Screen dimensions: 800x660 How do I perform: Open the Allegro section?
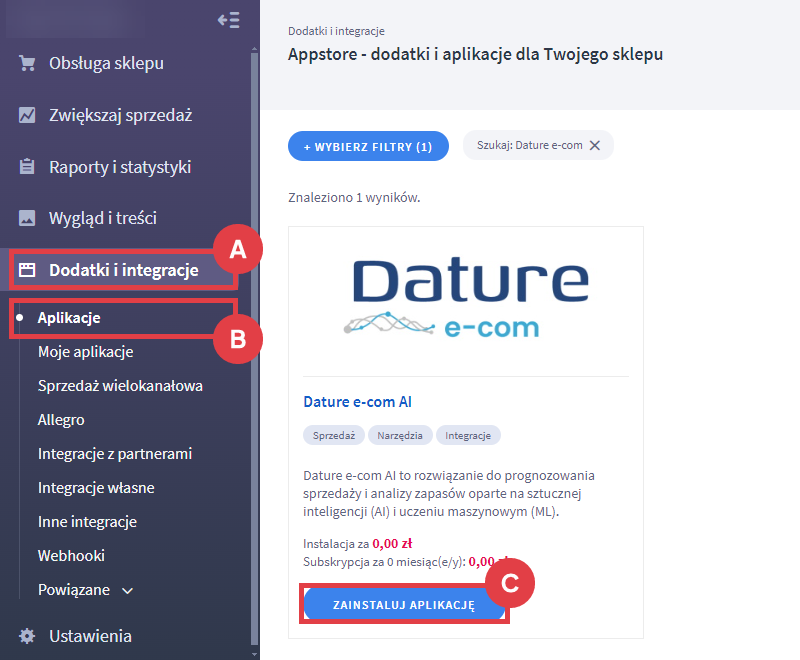(x=66, y=419)
